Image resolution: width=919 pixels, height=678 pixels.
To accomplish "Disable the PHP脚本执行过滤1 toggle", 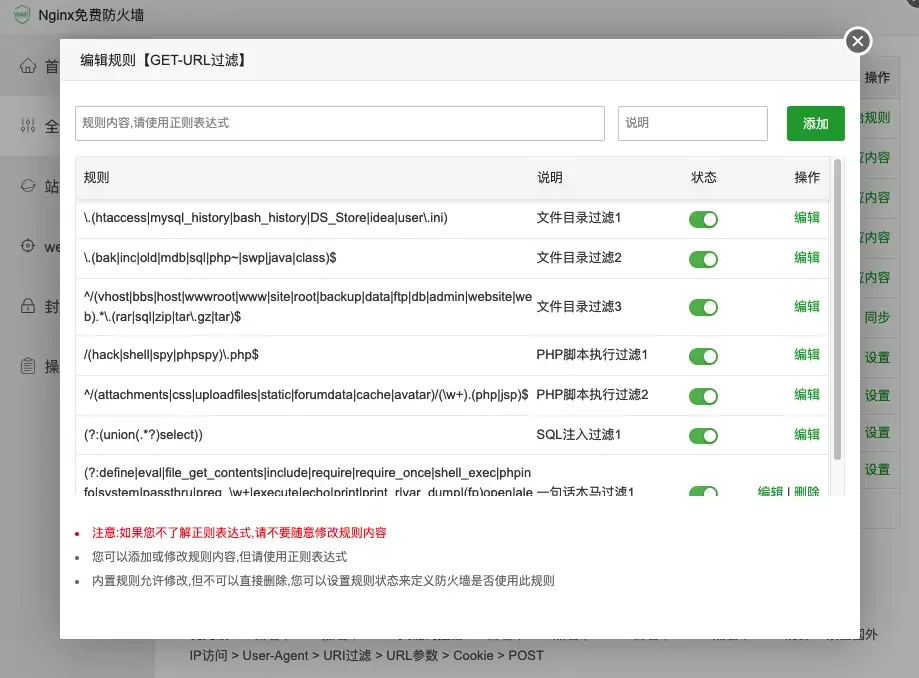I will point(703,356).
